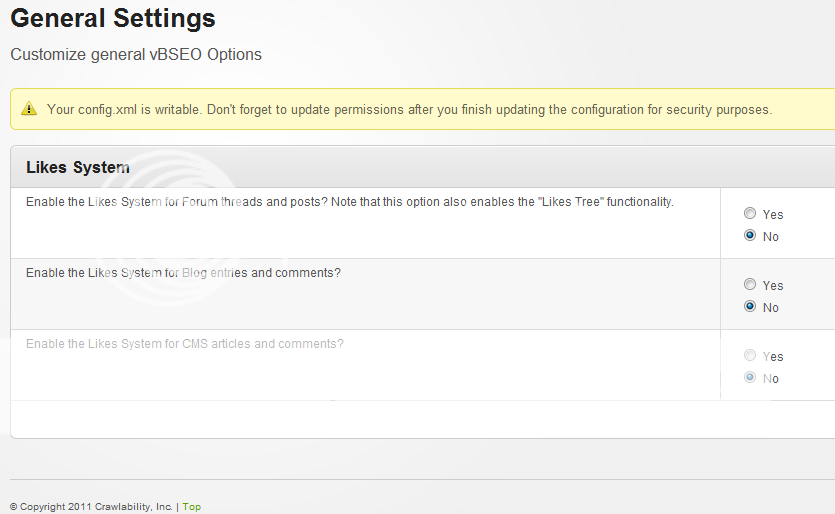Click the Top link in footer
Viewport: 835px width, 514px height.
click(192, 507)
